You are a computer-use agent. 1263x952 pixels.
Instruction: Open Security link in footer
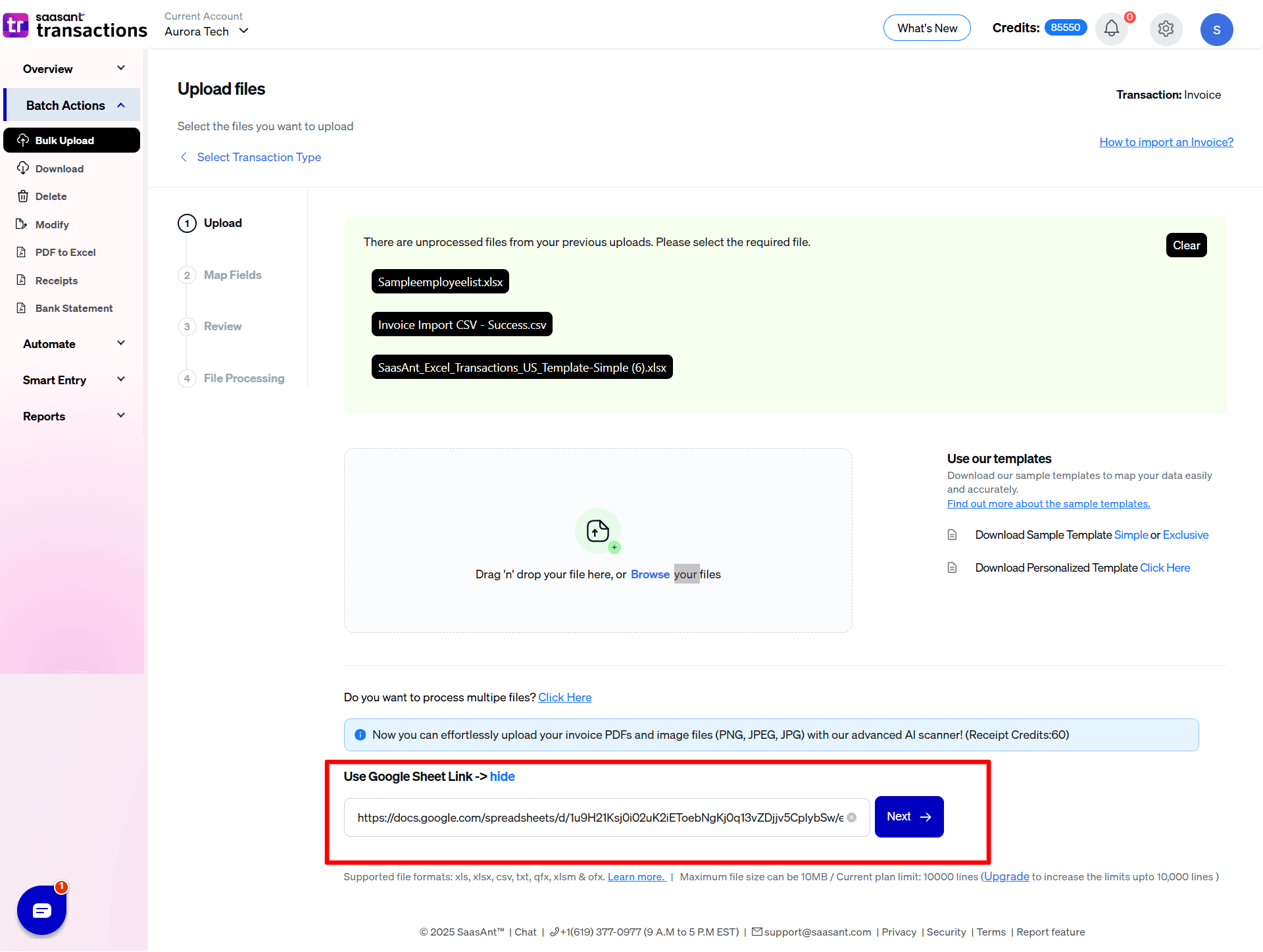[946, 932]
